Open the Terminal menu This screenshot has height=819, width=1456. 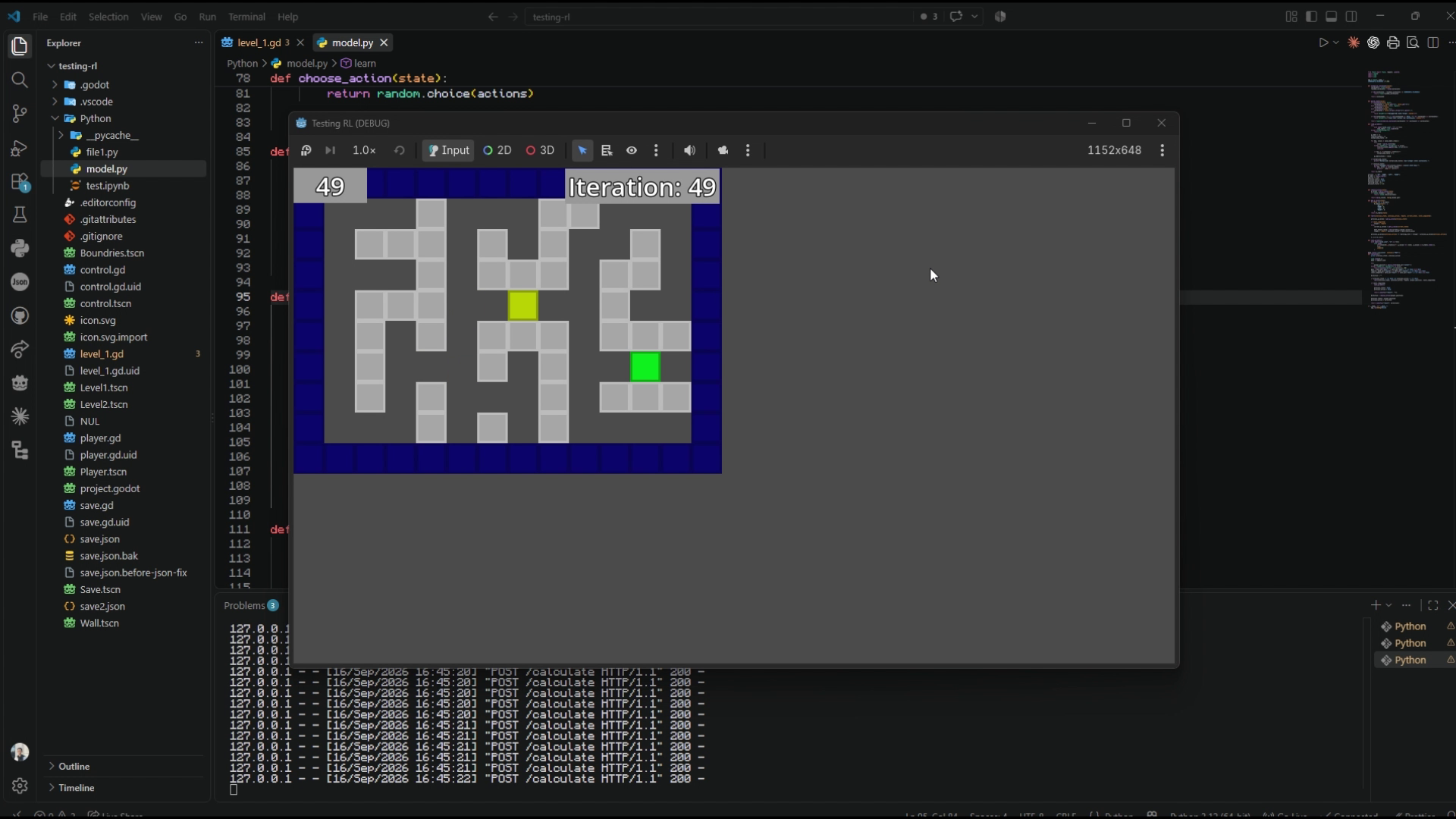pyautogui.click(x=246, y=17)
